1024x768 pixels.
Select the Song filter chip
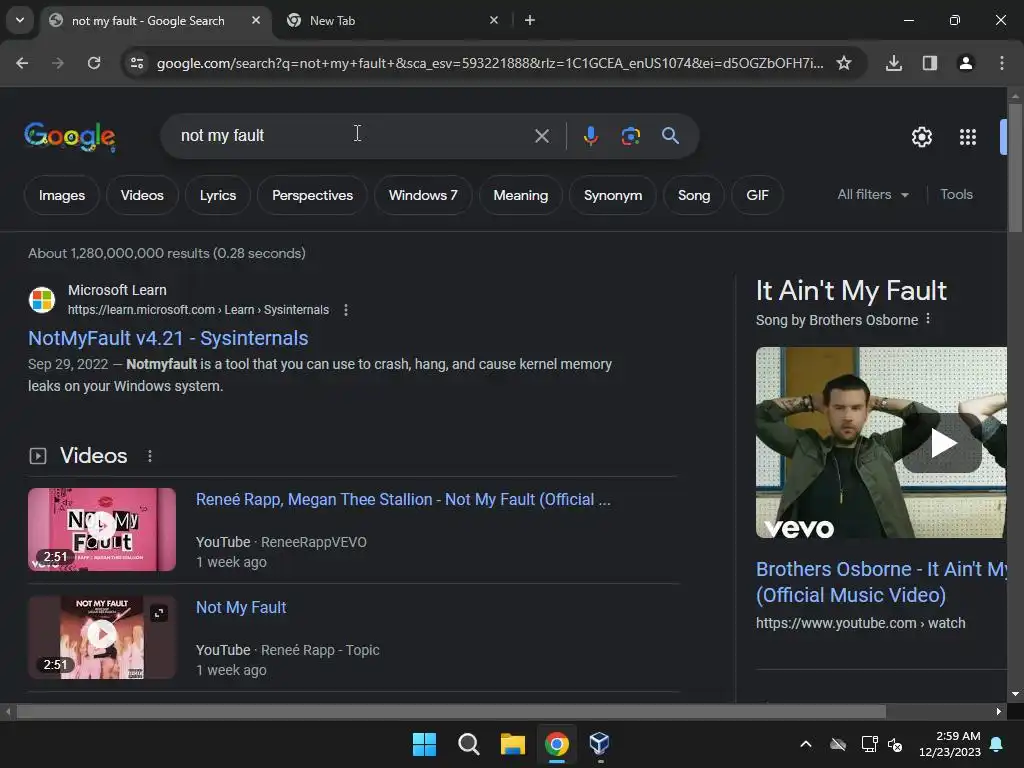point(694,195)
